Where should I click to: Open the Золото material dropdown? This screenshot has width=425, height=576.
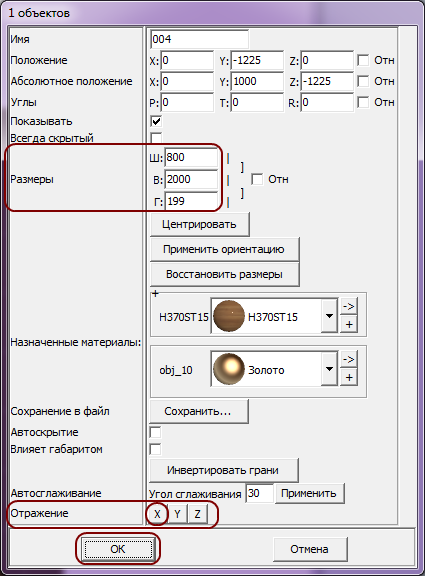[329, 369]
